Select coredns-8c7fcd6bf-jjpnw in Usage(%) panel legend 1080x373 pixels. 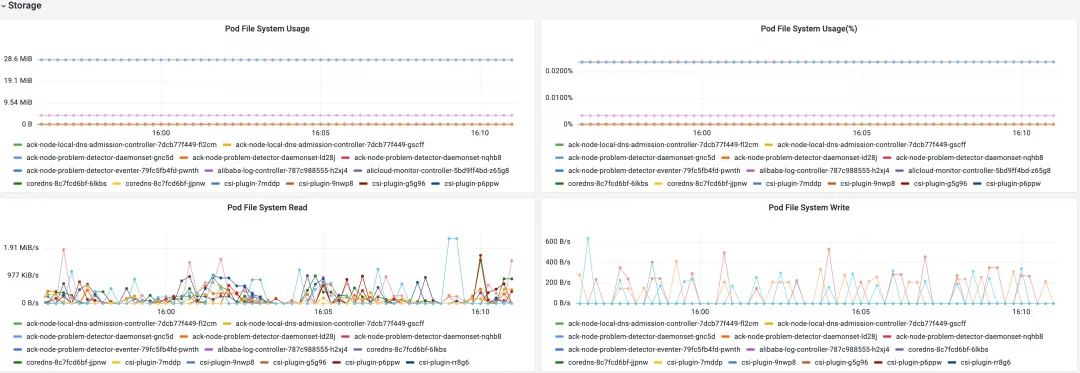click(707, 184)
